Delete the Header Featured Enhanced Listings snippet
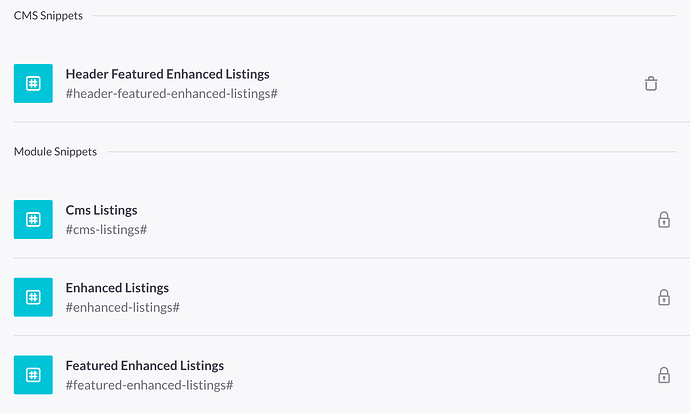 pos(651,83)
